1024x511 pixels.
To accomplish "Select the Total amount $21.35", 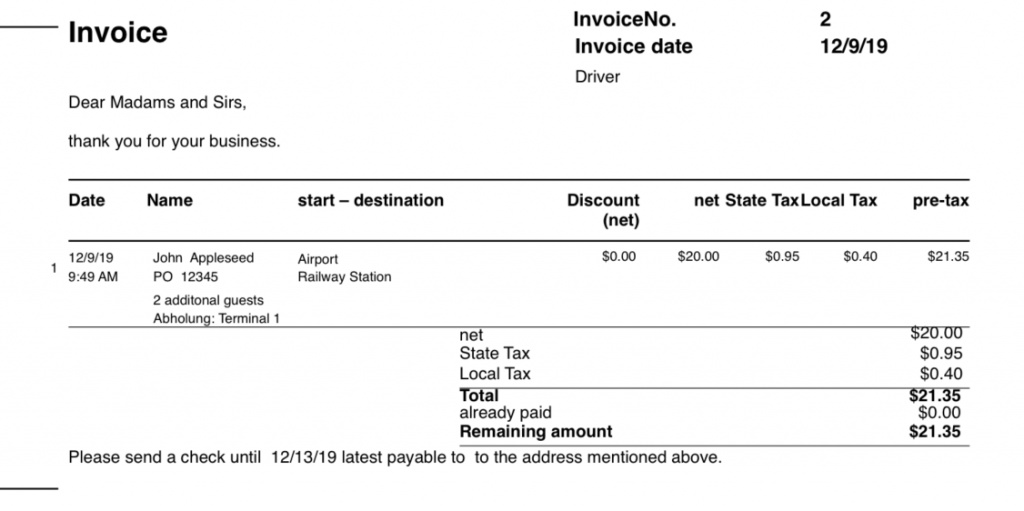I will 935,395.
